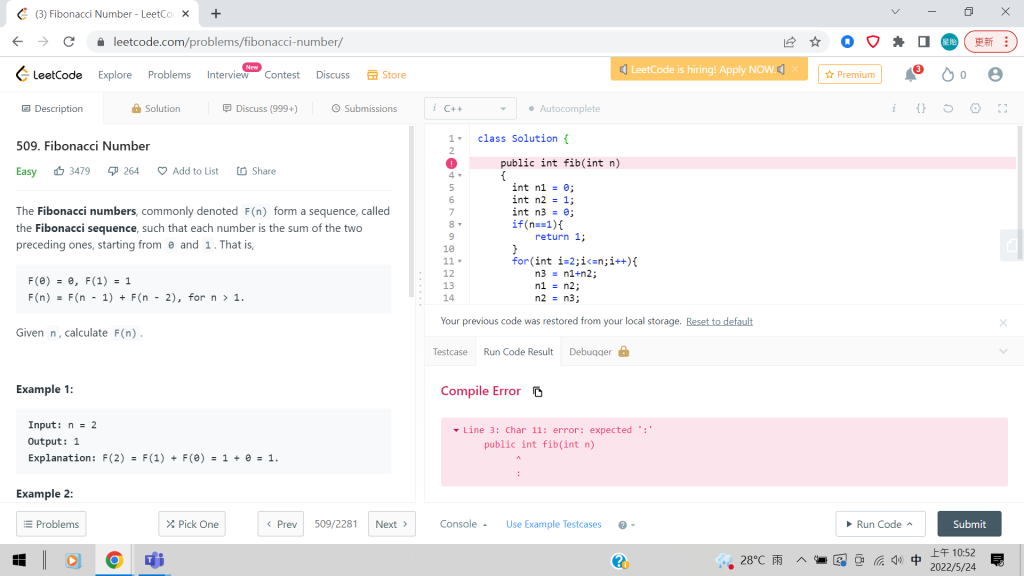Open the C++ language dropdown
1024x576 pixels.
470,108
